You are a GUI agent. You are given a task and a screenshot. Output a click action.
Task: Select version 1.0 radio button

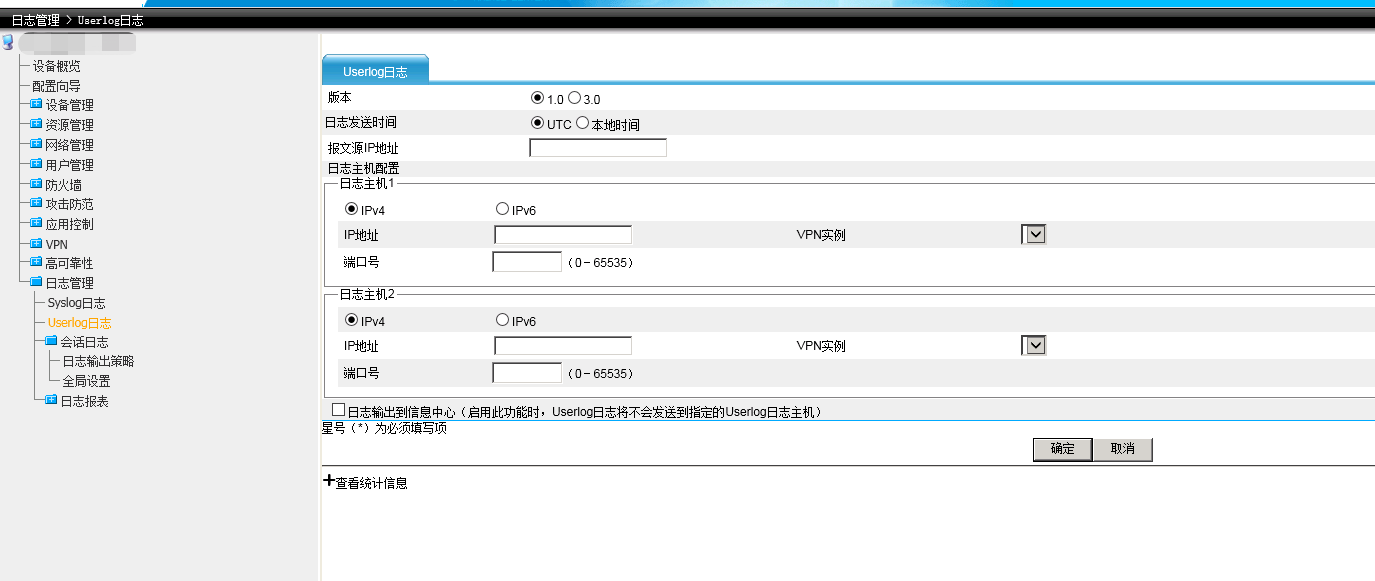coord(538,98)
